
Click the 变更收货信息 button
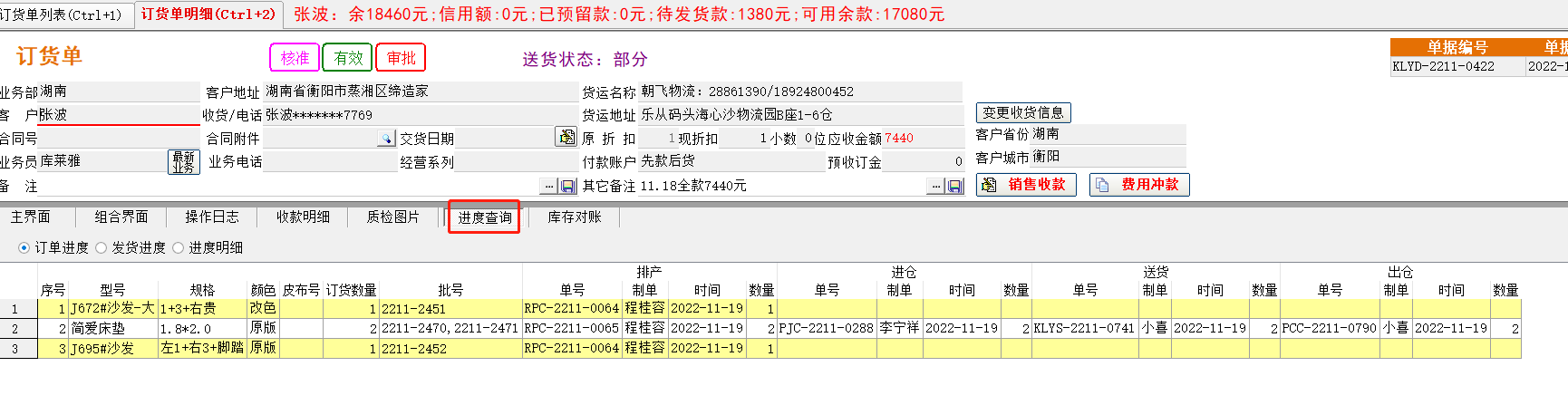coord(1023,112)
